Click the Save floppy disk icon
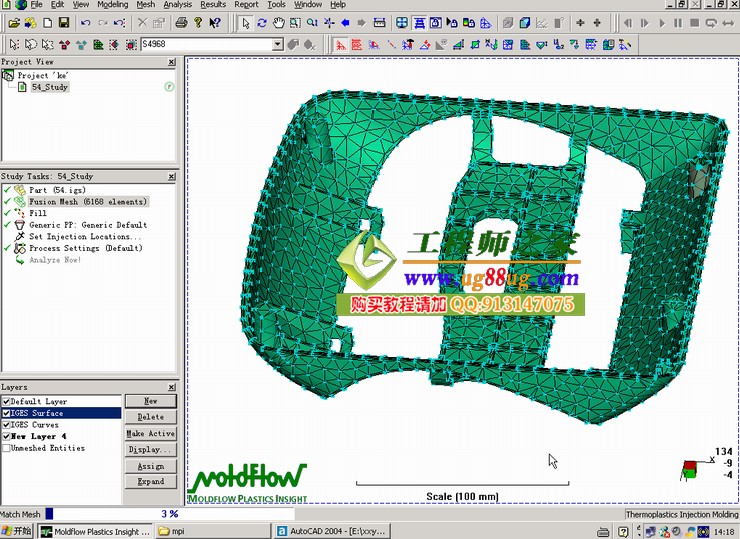 pyautogui.click(x=64, y=23)
